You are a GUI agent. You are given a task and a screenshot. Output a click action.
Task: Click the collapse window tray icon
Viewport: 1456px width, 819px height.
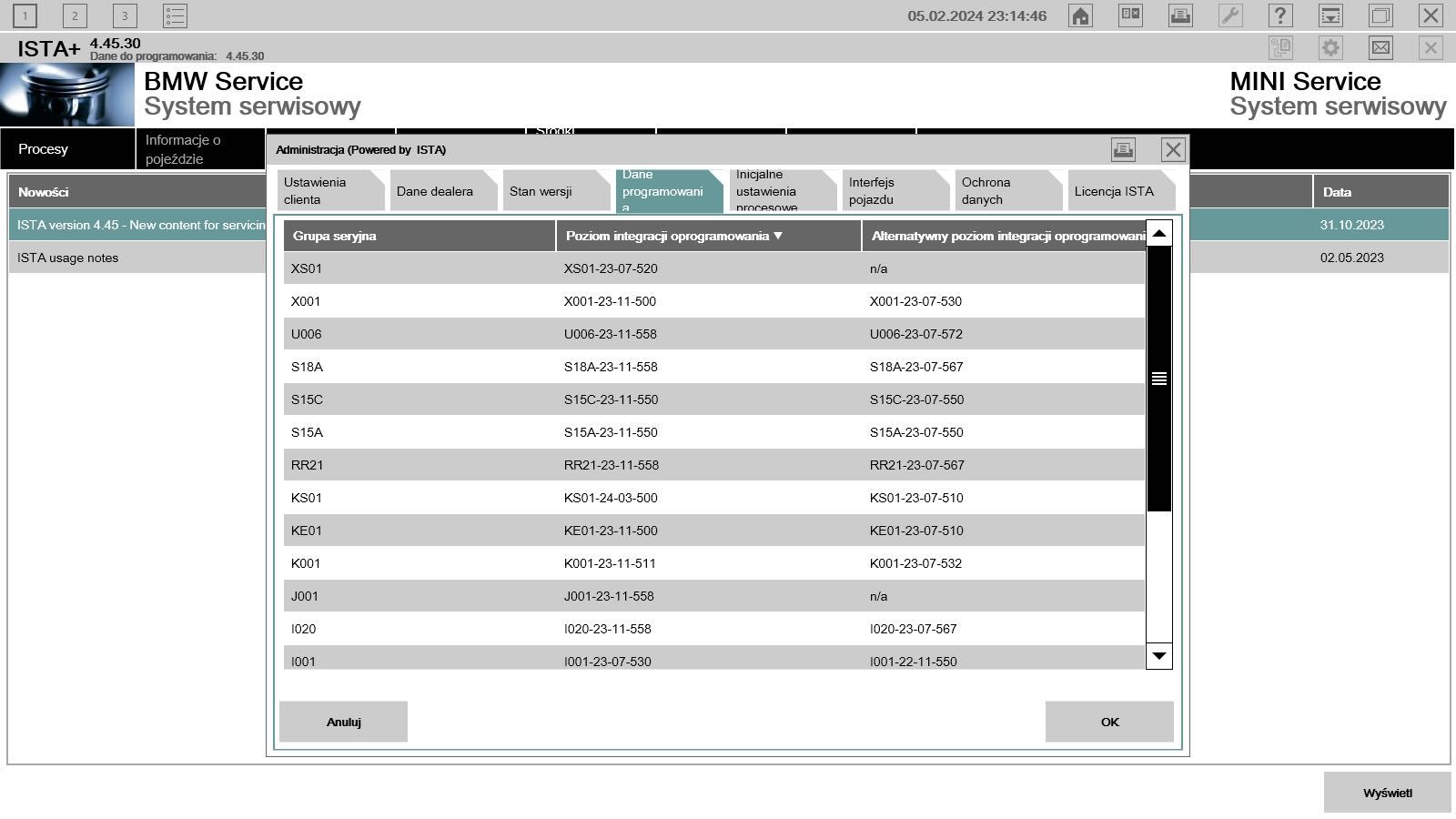1330,15
